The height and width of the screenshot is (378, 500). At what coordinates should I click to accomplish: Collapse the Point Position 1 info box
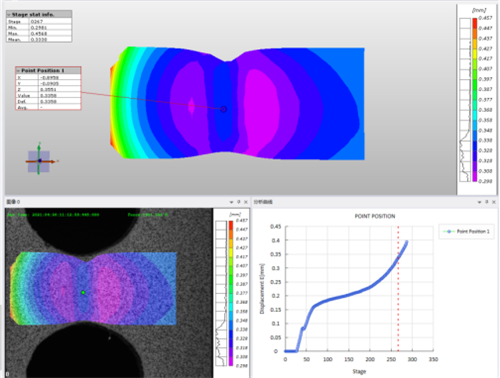18,71
